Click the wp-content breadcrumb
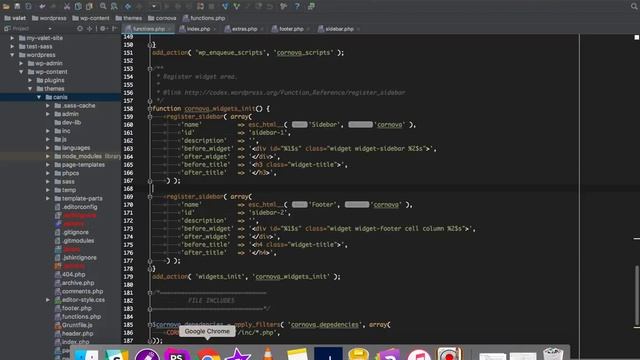Image resolution: width=640 pixels, height=360 pixels. coord(91,18)
